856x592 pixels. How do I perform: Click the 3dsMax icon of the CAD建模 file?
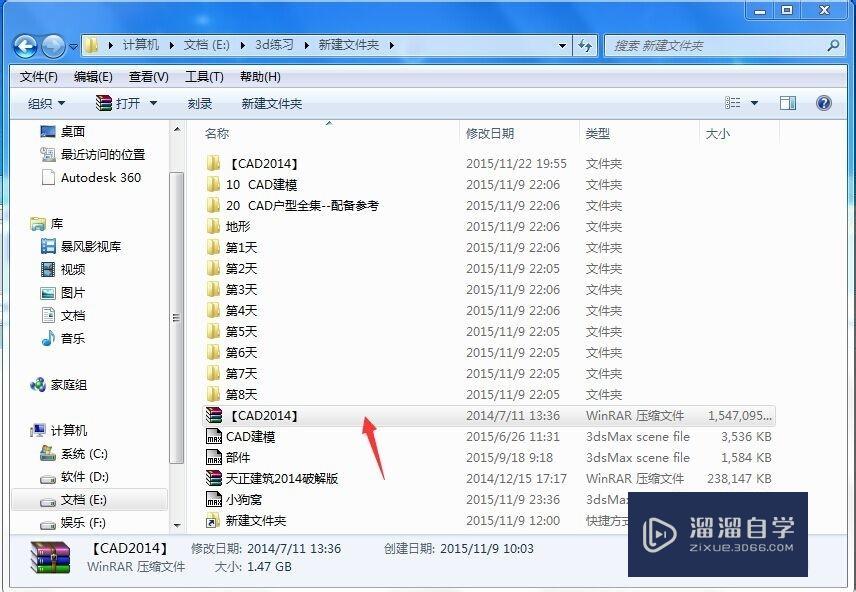pos(214,437)
